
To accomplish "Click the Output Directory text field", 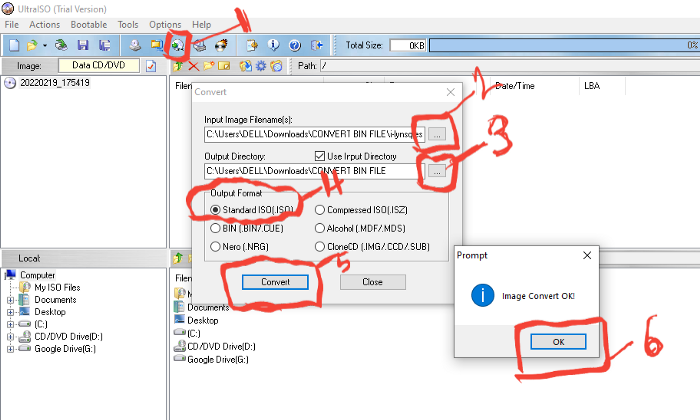I will (314, 171).
